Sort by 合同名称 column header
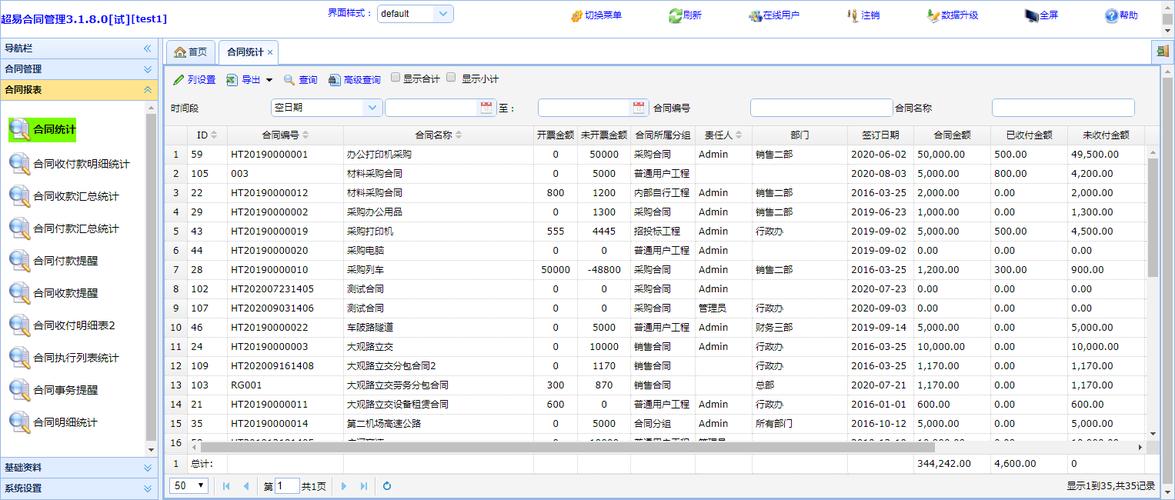Screen dimensions: 1175x500 coord(438,136)
